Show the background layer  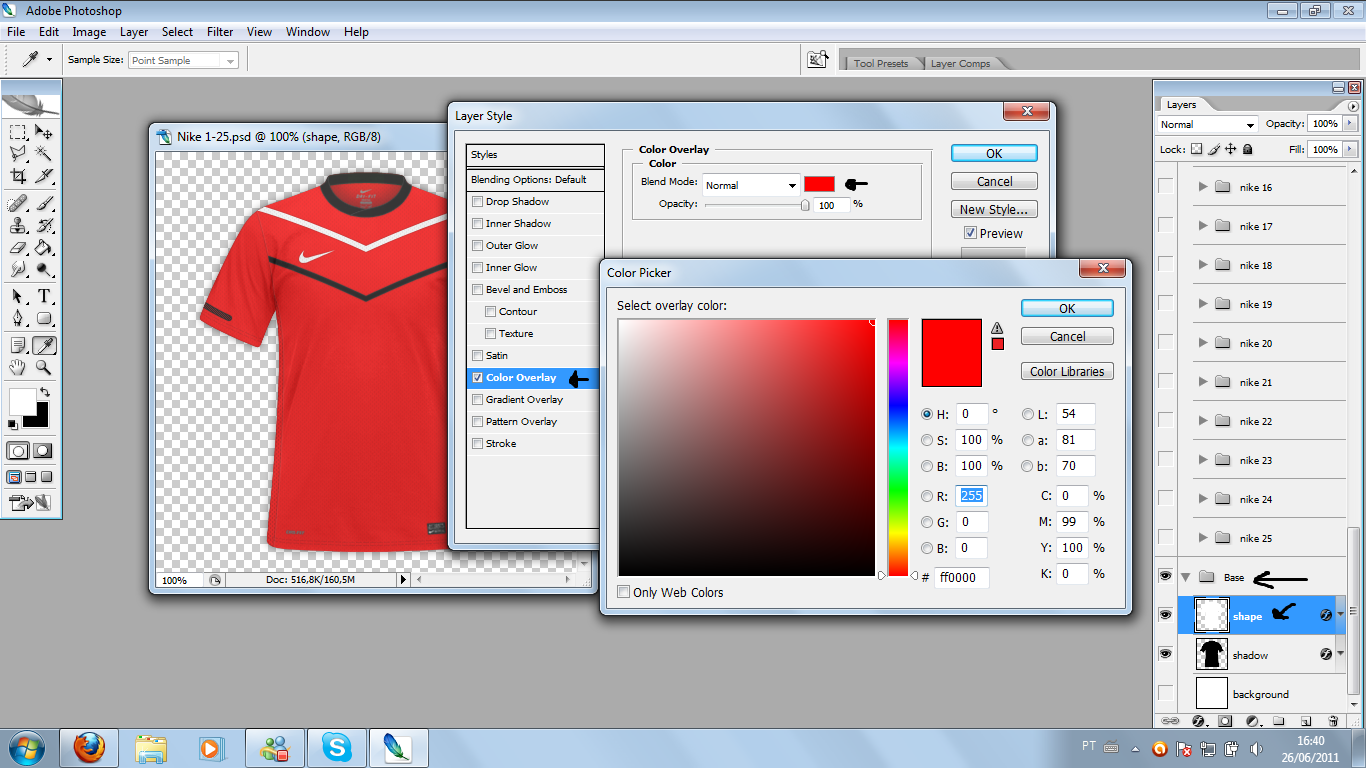(x=1165, y=693)
